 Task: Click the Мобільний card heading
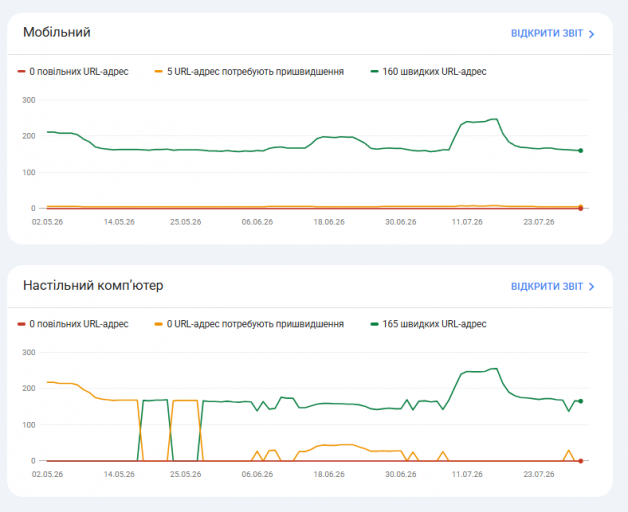[56, 32]
